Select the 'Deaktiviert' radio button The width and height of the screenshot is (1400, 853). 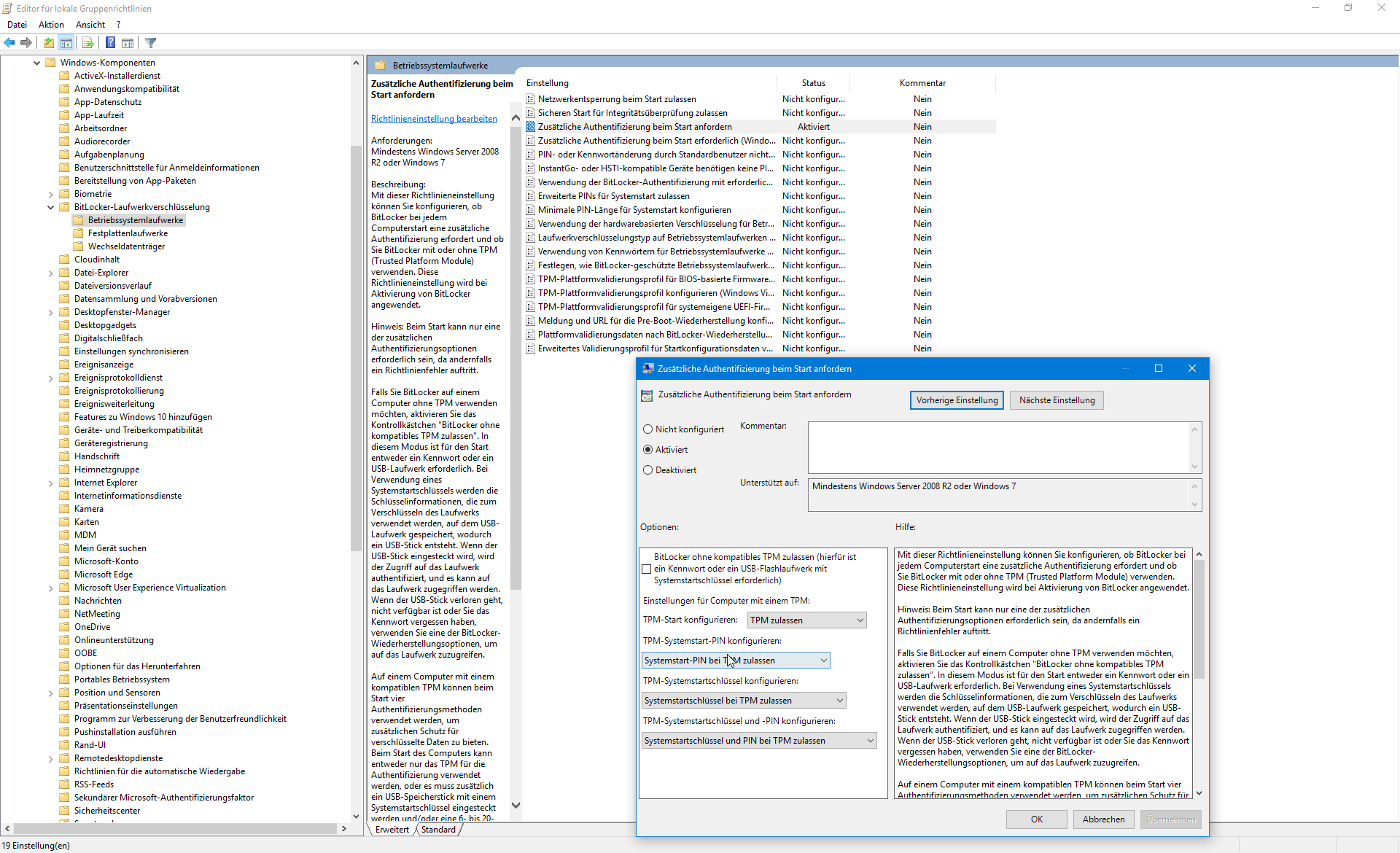pos(647,470)
